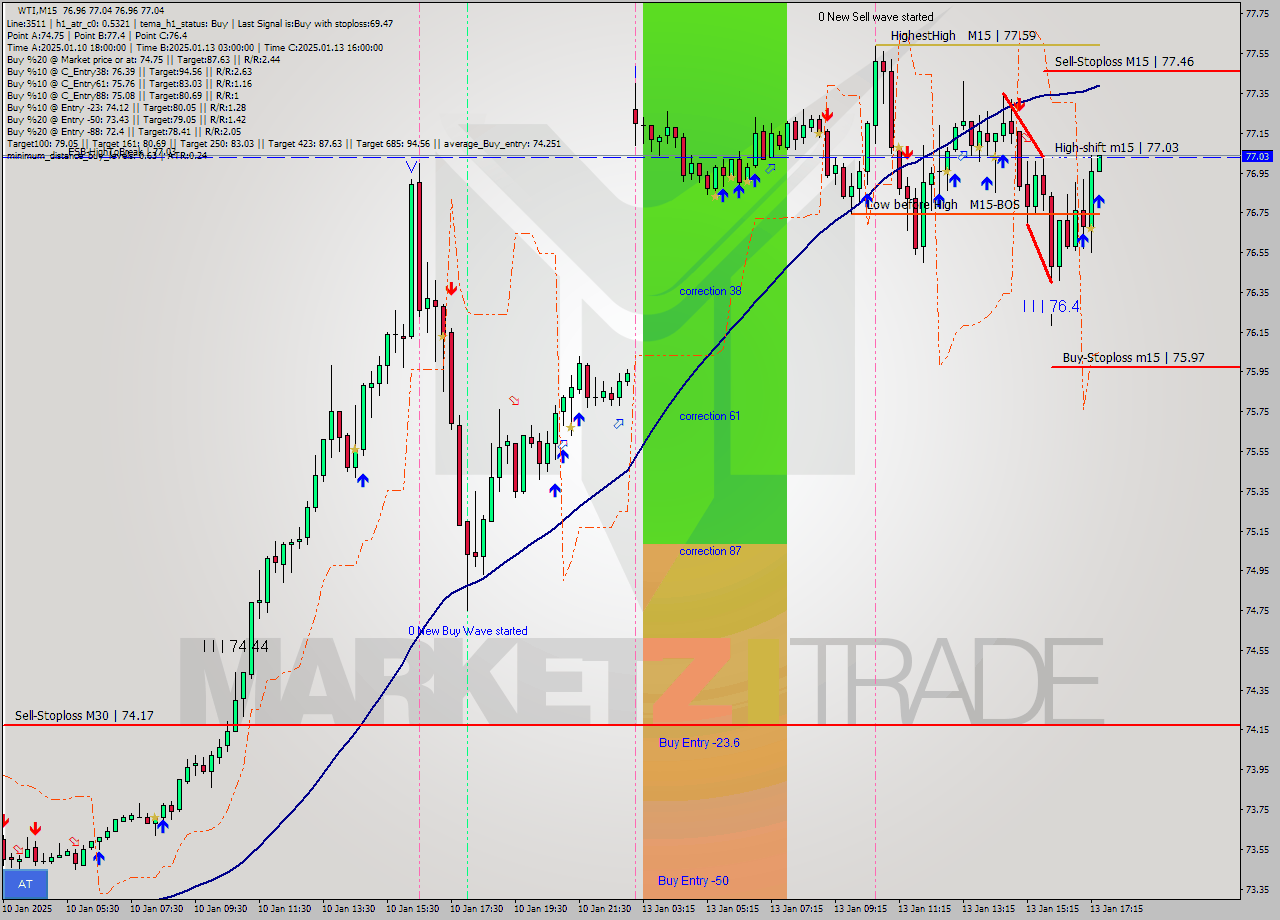Click the current price tag 77.03
1280x920 pixels.
1257,156
